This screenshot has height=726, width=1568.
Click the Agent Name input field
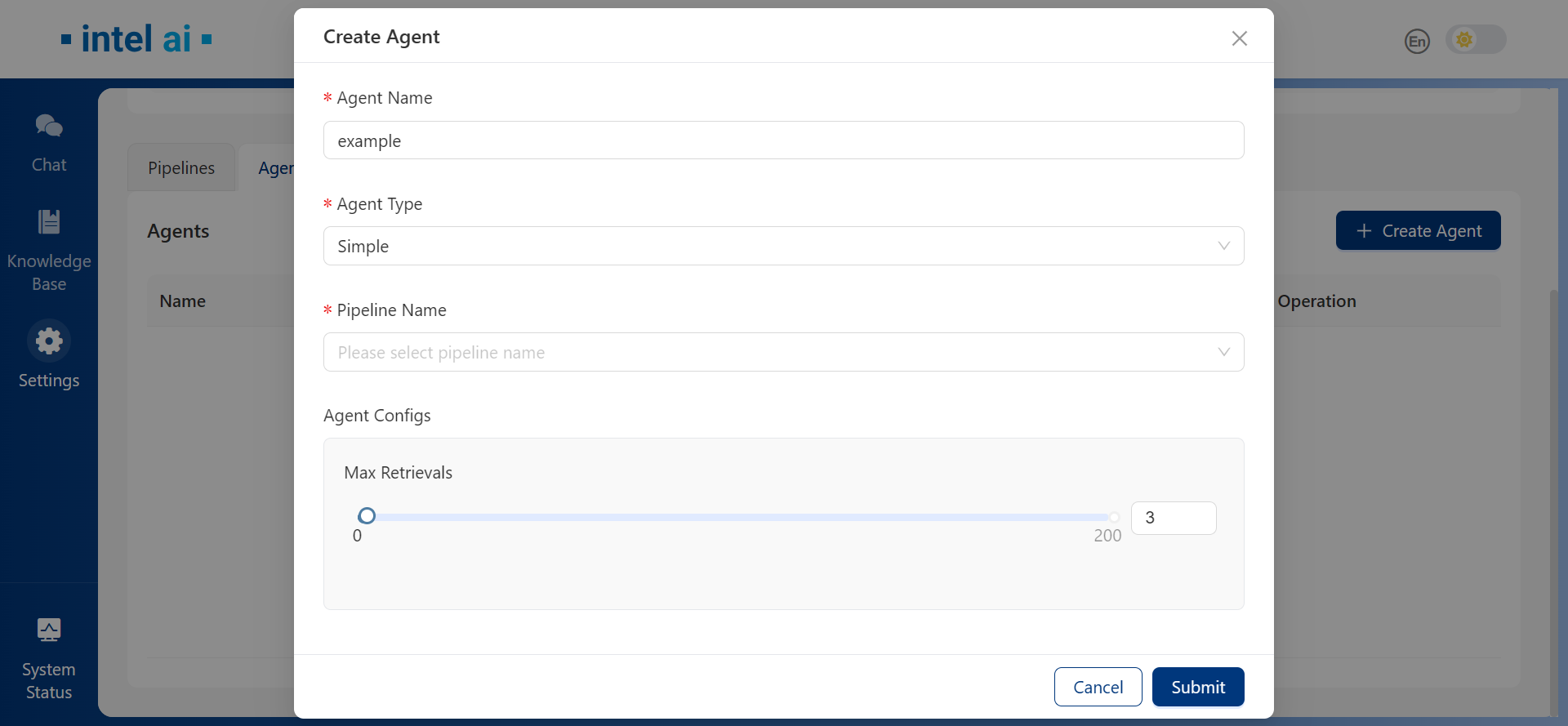pos(782,140)
